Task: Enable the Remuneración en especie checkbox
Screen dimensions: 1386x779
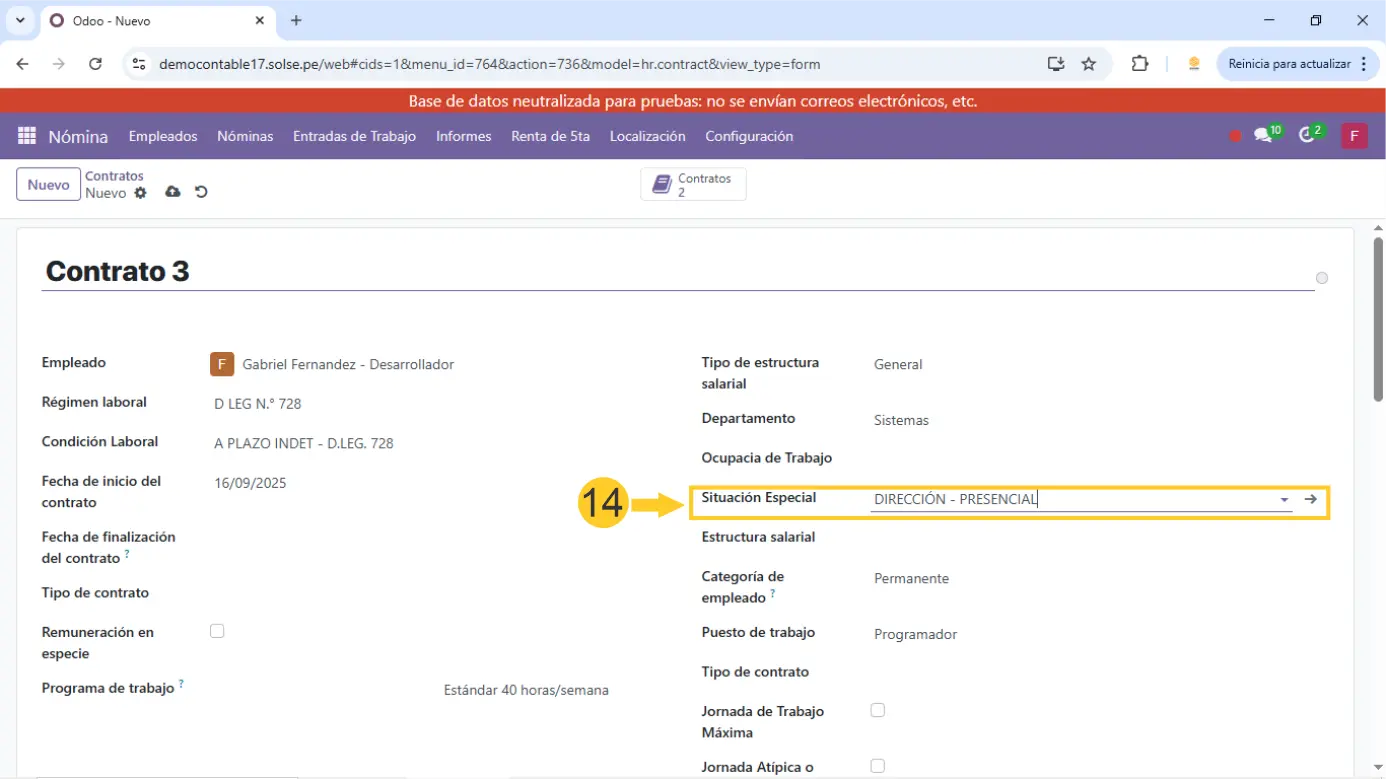Action: (217, 631)
